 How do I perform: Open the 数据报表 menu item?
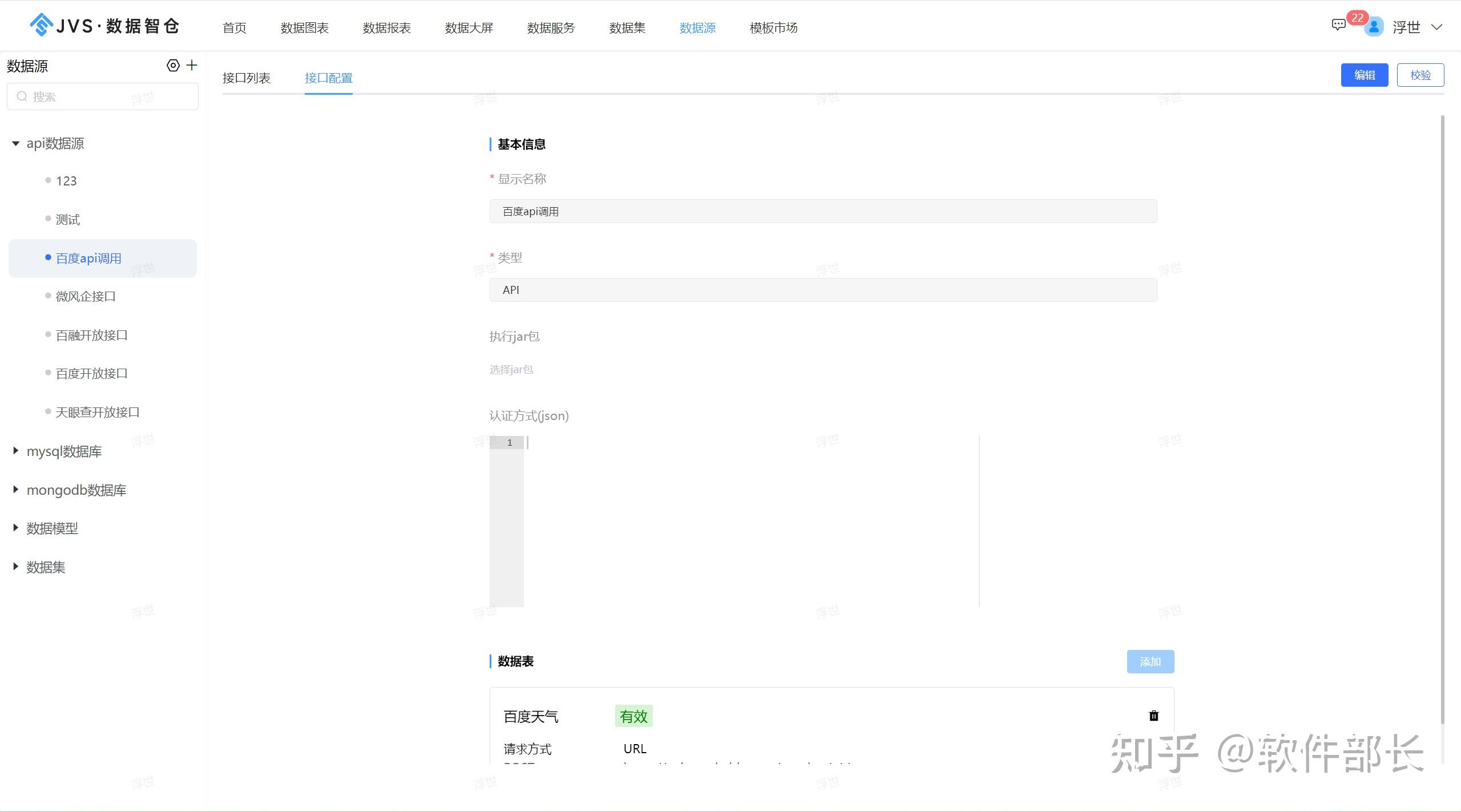(x=387, y=27)
